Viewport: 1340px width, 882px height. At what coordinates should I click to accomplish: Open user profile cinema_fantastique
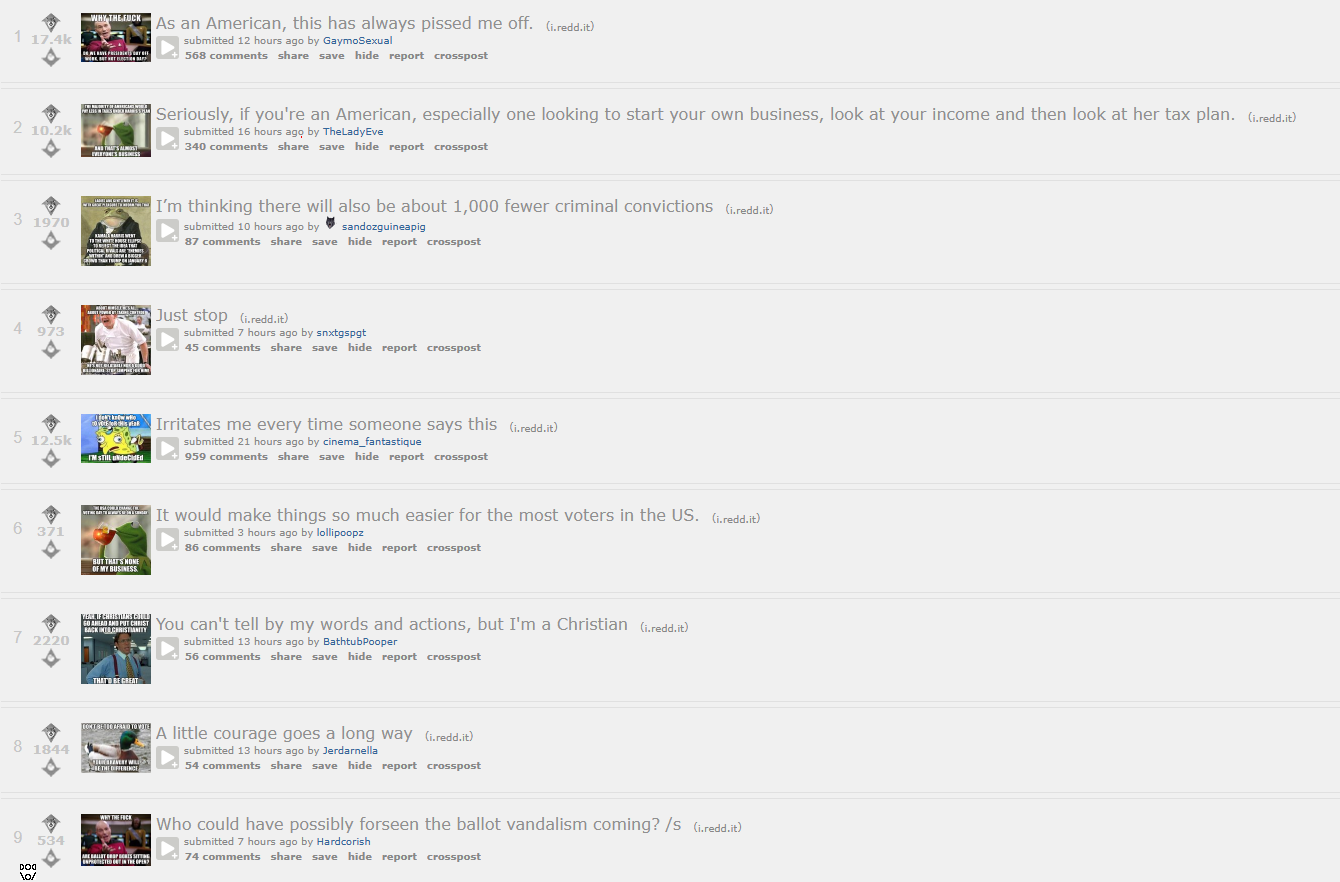click(372, 442)
